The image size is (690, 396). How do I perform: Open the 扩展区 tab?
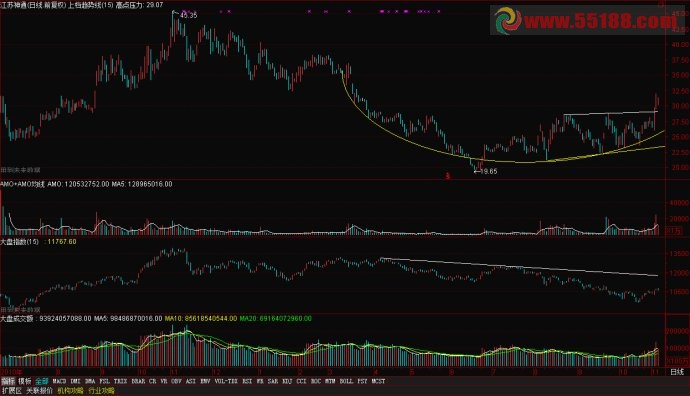(x=12, y=390)
